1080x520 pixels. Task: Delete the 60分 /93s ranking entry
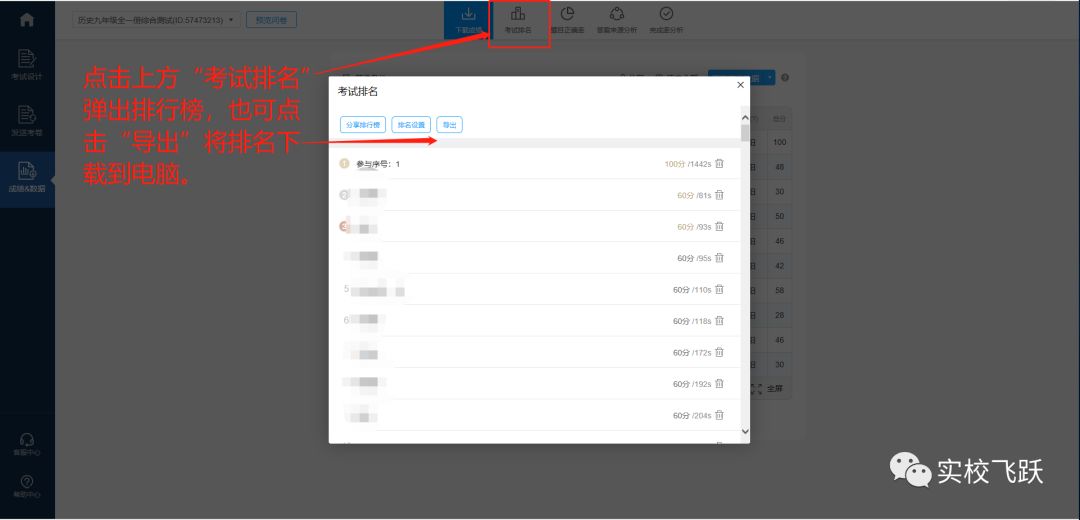click(719, 227)
